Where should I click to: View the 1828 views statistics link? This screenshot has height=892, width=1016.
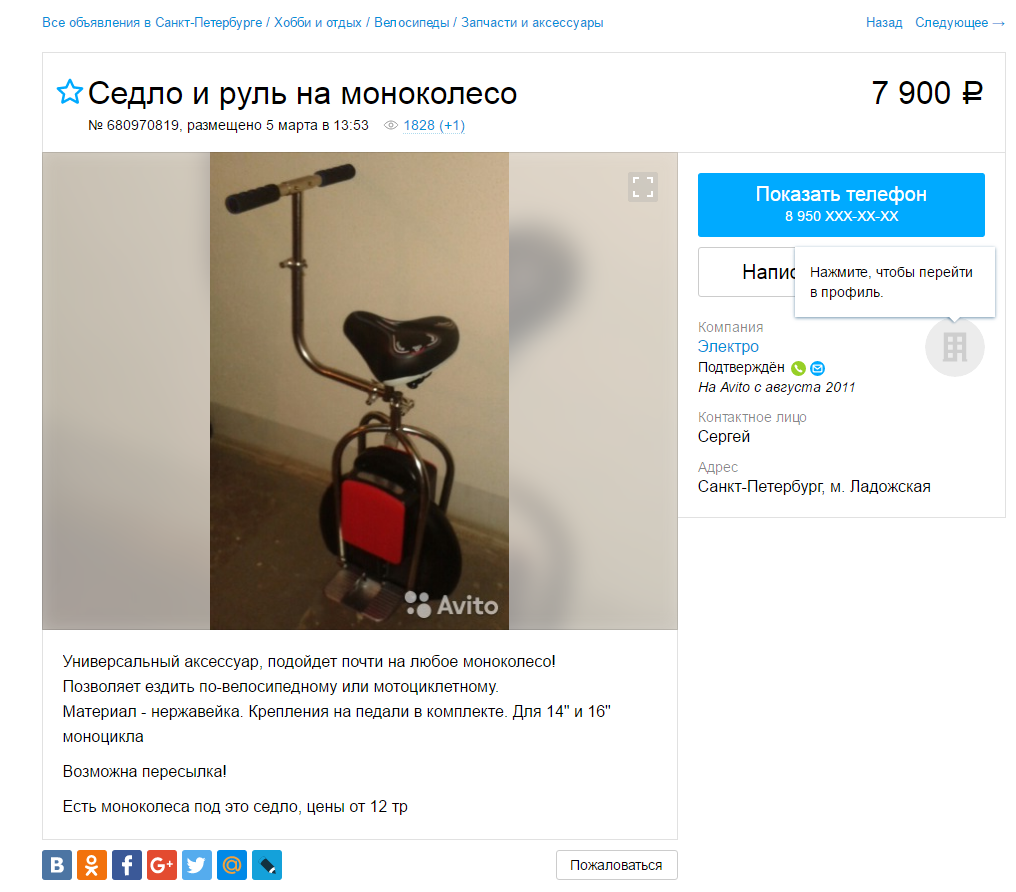pos(433,125)
